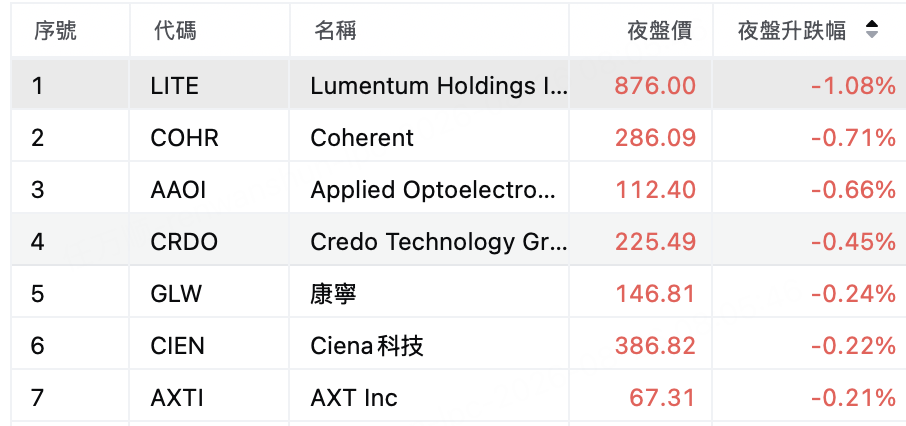Select the Coherent stock name
906x426 pixels.
[x=362, y=138]
